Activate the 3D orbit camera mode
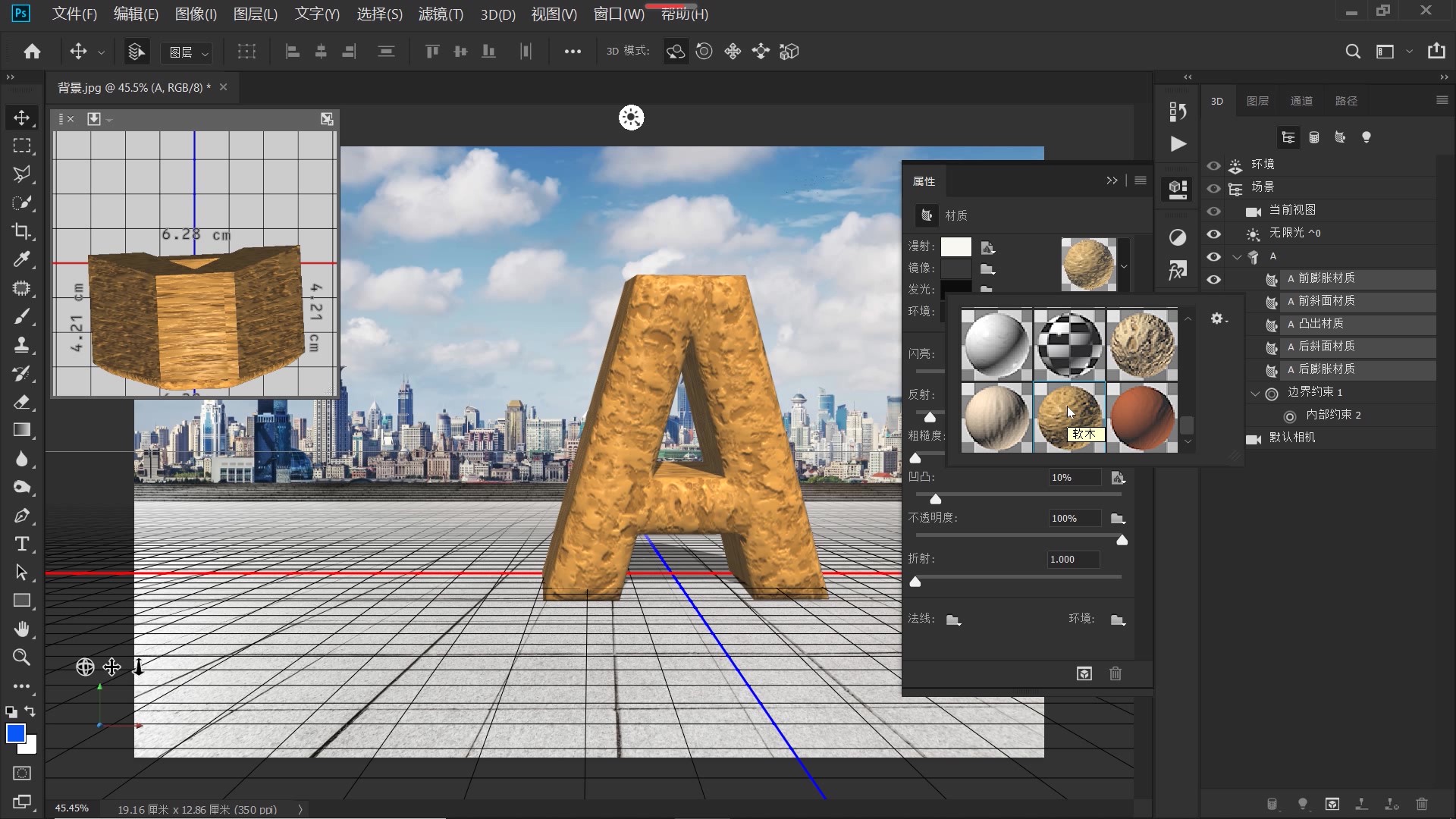The image size is (1456, 819). [675, 51]
